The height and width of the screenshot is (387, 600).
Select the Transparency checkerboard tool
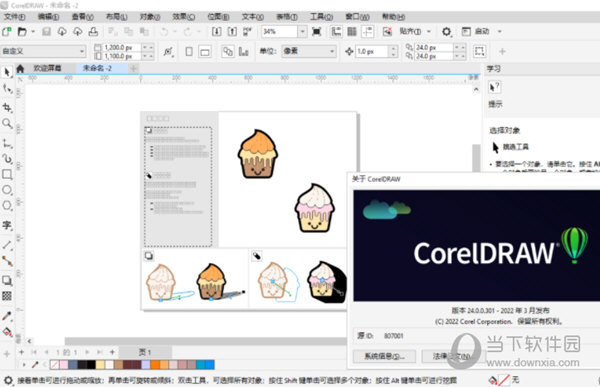point(7,296)
